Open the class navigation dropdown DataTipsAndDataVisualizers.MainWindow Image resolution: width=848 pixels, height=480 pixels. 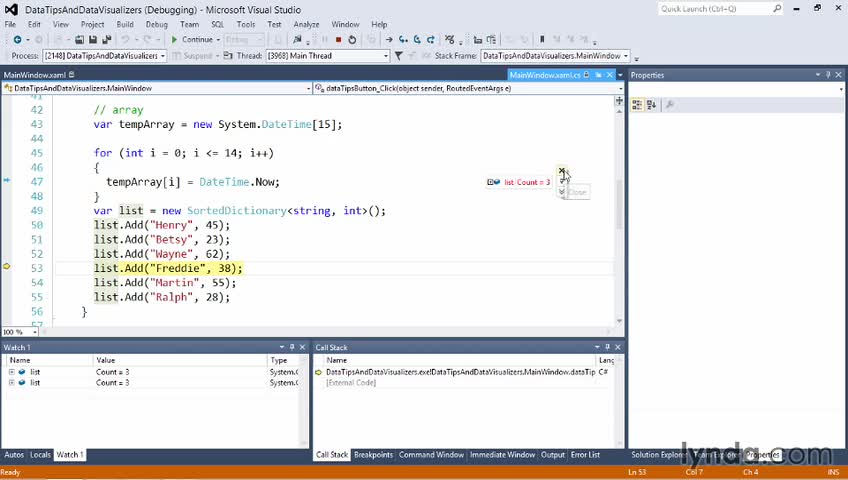pos(308,88)
